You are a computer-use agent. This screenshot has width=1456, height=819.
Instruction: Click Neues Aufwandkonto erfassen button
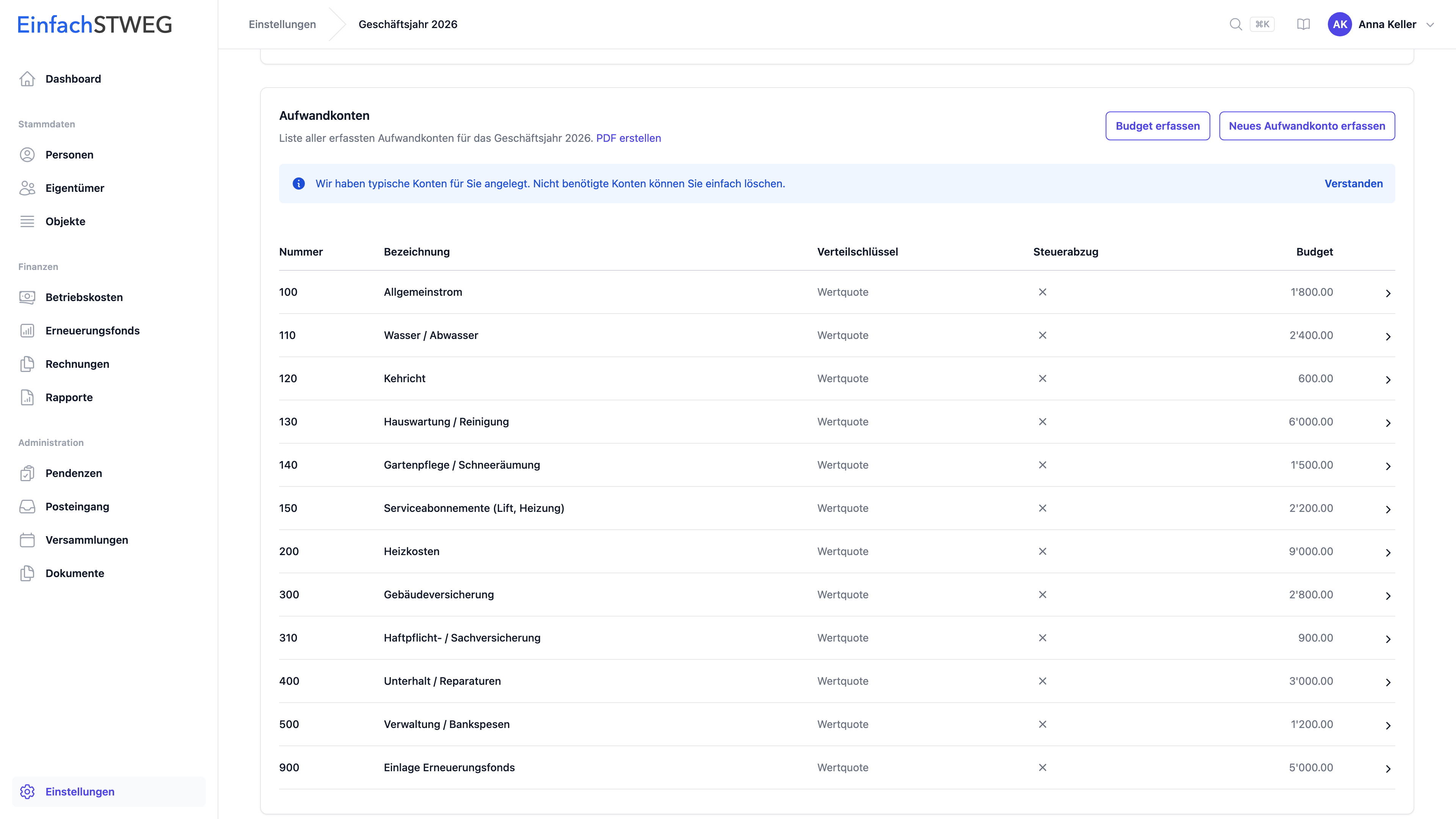point(1307,126)
